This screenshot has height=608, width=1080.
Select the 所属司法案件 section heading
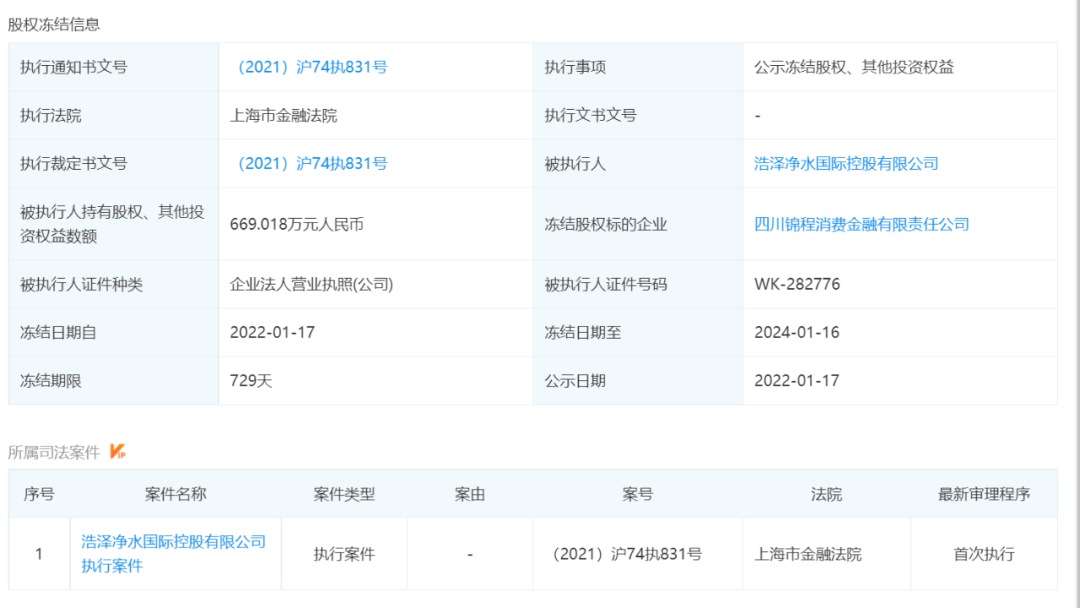coord(54,452)
